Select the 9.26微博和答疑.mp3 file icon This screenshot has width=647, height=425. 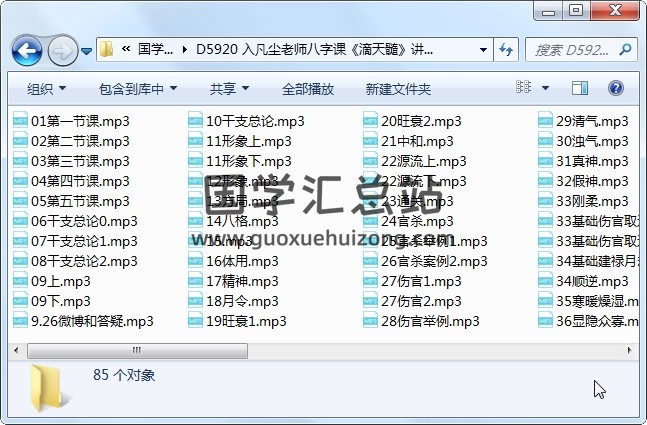20,321
